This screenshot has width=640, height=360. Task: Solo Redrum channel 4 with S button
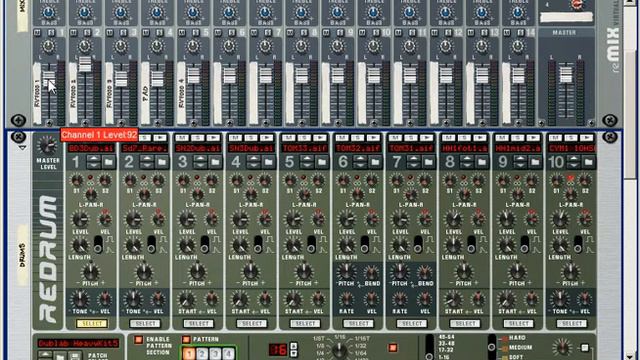pos(251,138)
